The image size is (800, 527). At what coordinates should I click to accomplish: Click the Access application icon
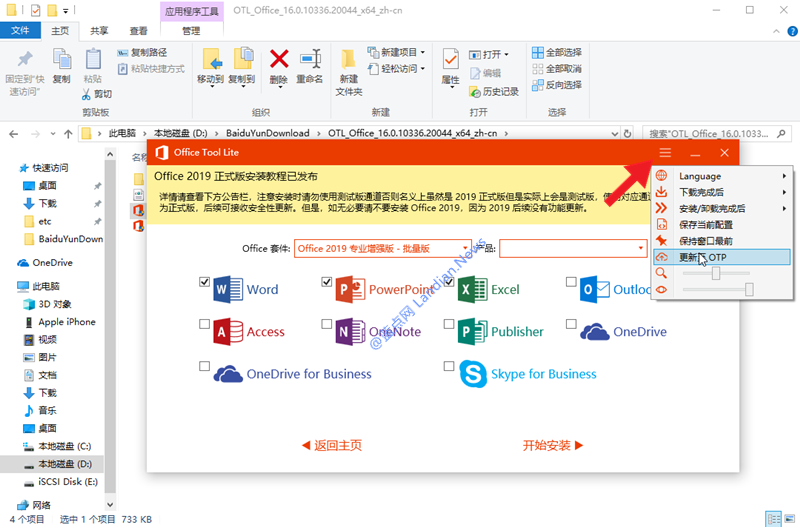(x=228, y=332)
